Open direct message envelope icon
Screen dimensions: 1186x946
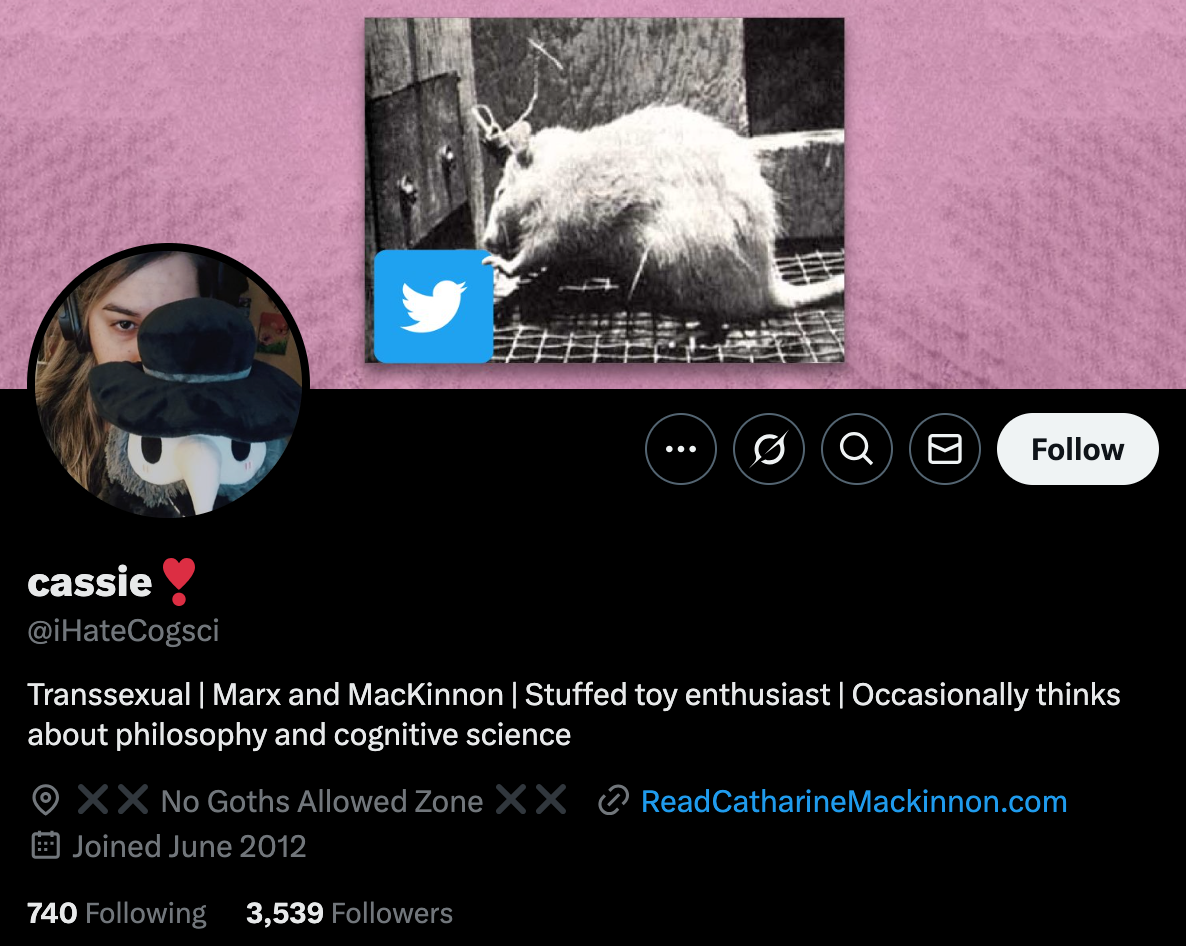(945, 448)
